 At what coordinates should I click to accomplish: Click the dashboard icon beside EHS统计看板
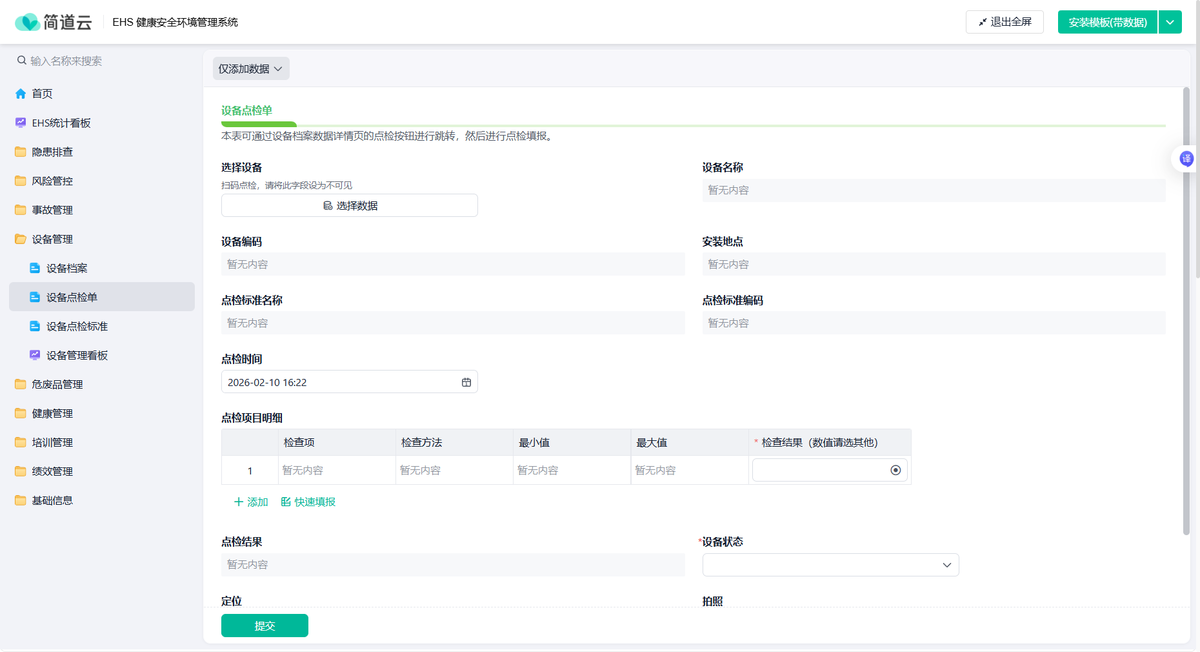tap(21, 123)
